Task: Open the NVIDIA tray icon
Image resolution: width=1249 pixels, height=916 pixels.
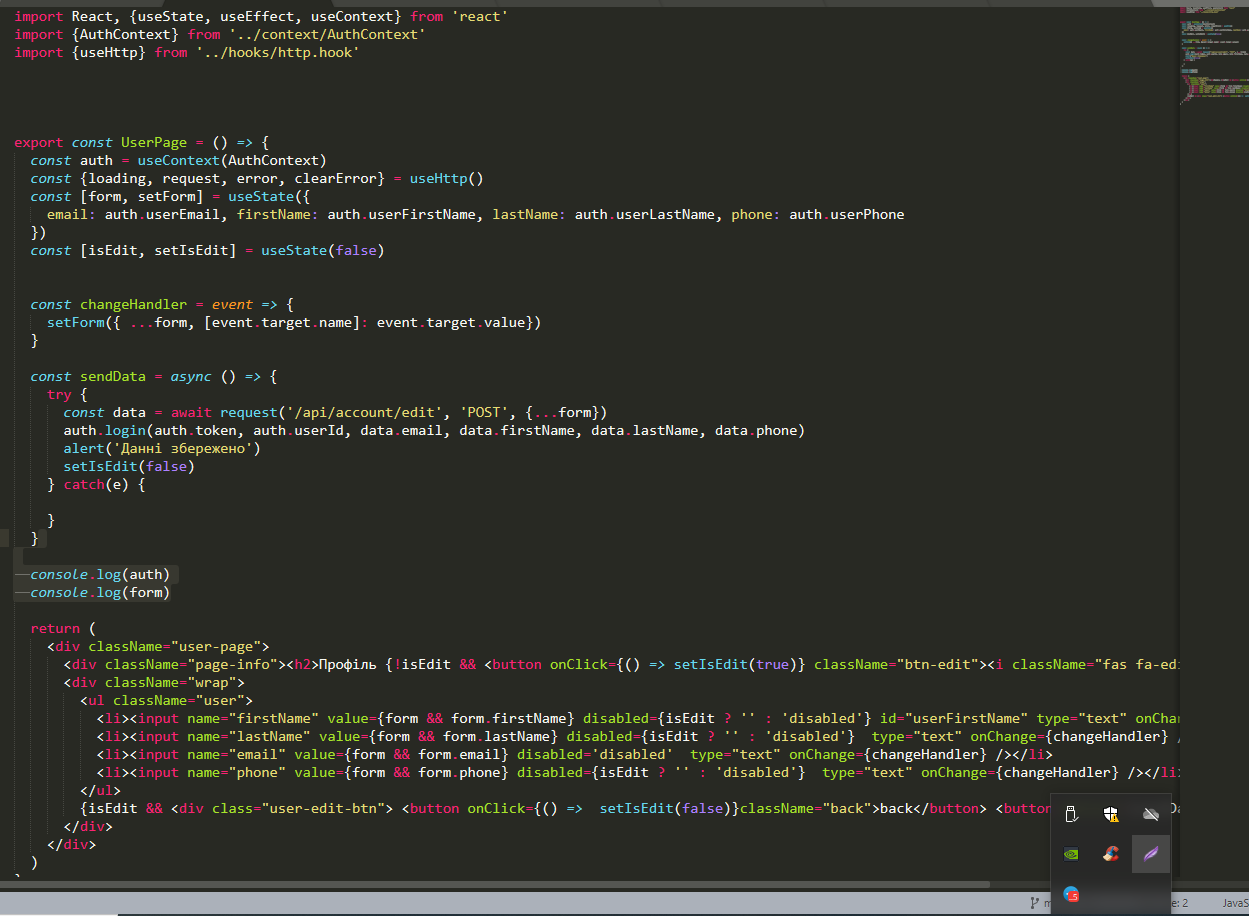Action: 1070,854
